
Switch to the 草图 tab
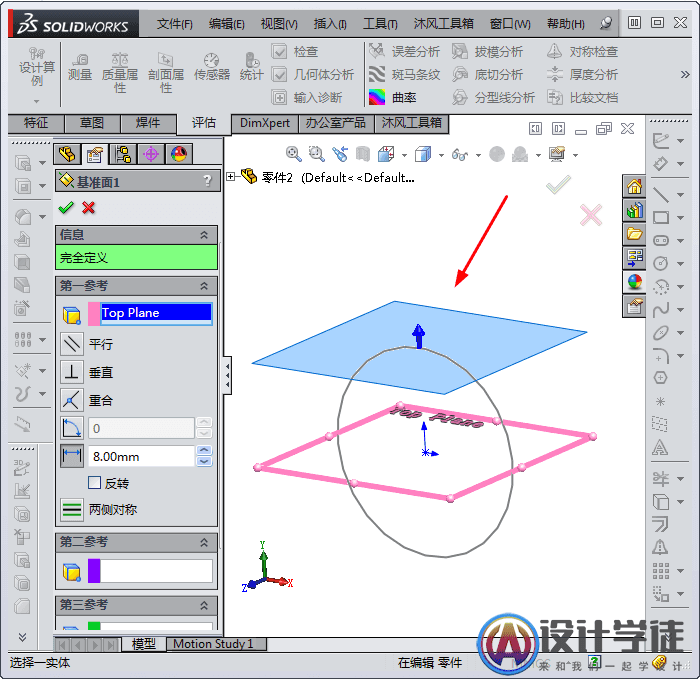click(92, 123)
